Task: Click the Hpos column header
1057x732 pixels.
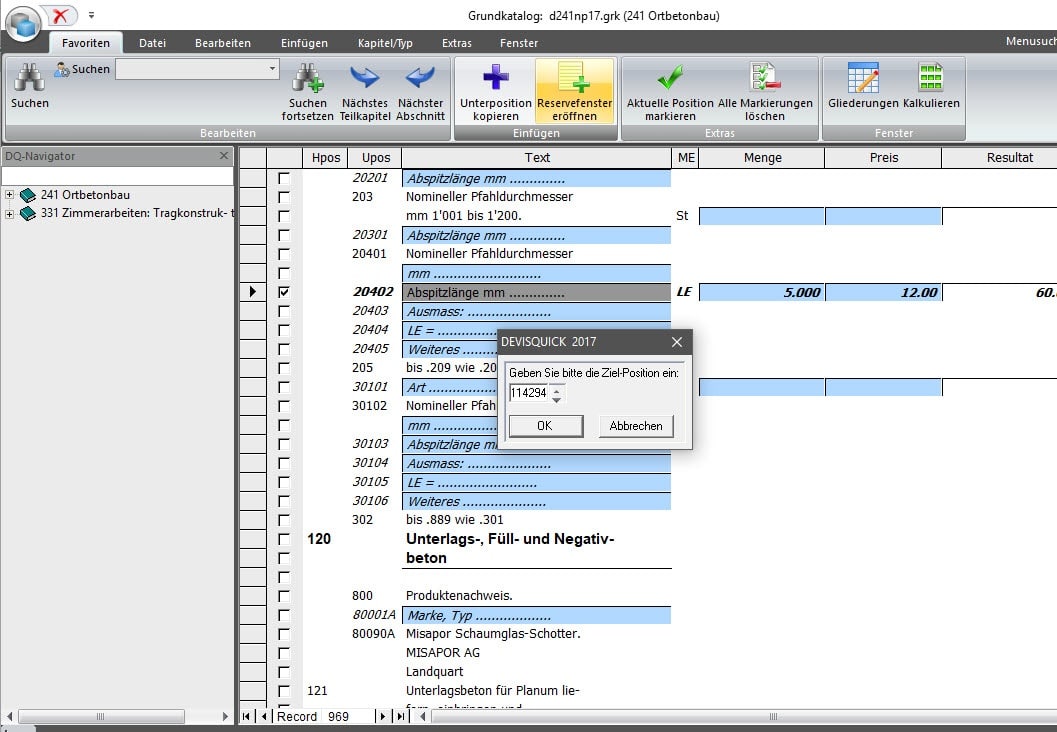Action: 326,158
